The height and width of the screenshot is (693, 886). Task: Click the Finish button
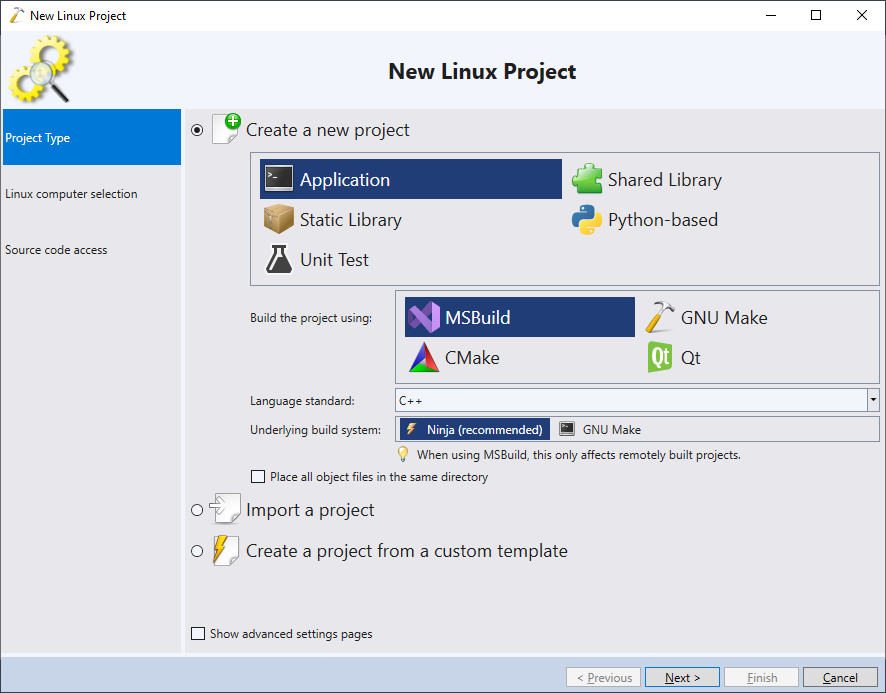pyautogui.click(x=761, y=677)
